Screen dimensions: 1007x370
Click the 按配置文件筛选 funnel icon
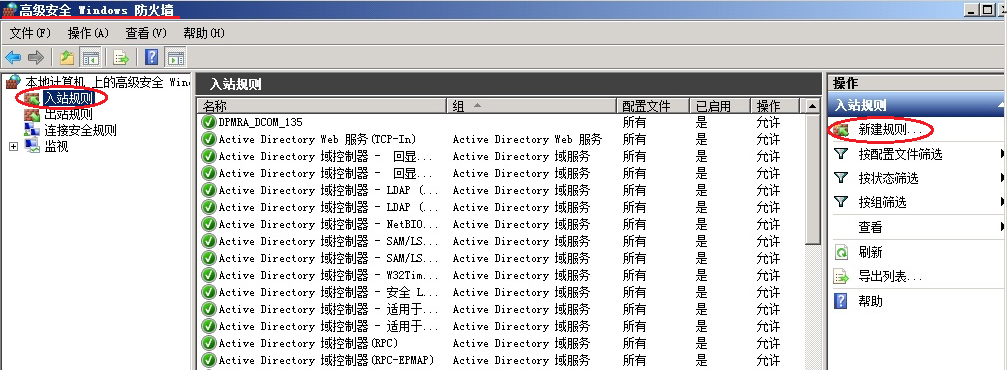click(841, 154)
